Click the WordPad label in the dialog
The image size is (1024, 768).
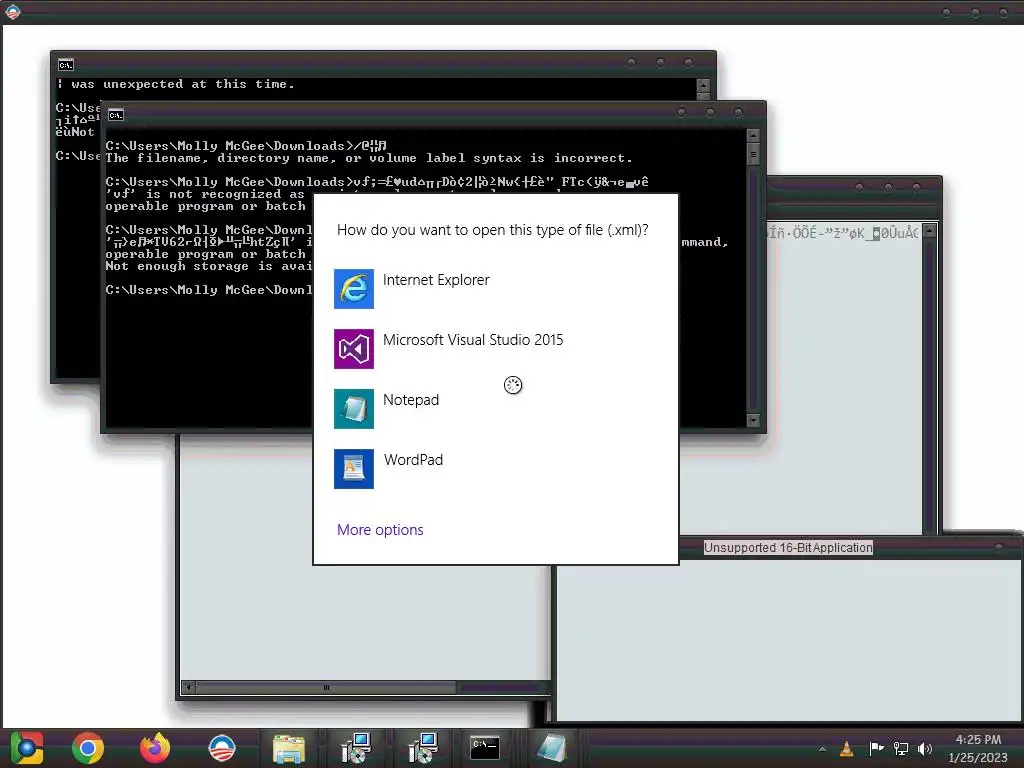(x=413, y=460)
